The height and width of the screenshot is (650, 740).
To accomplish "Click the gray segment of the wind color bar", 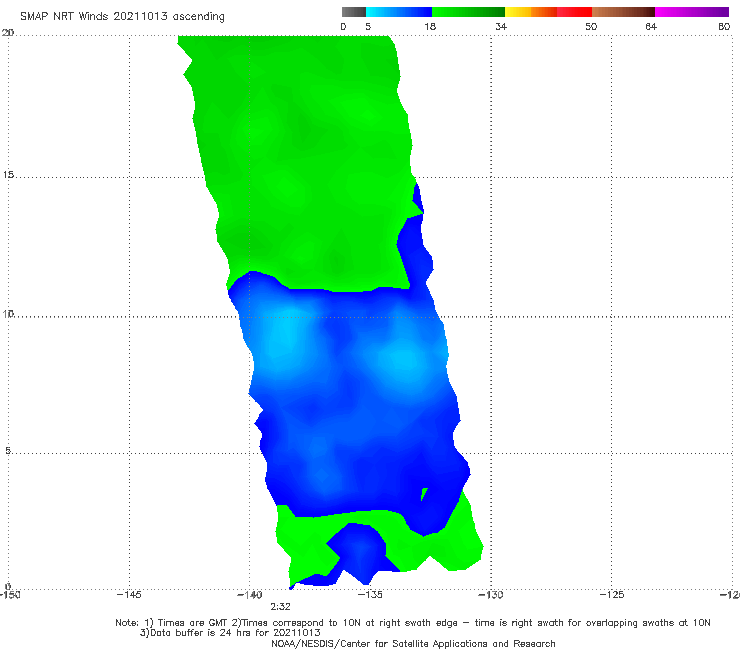I will tap(353, 12).
